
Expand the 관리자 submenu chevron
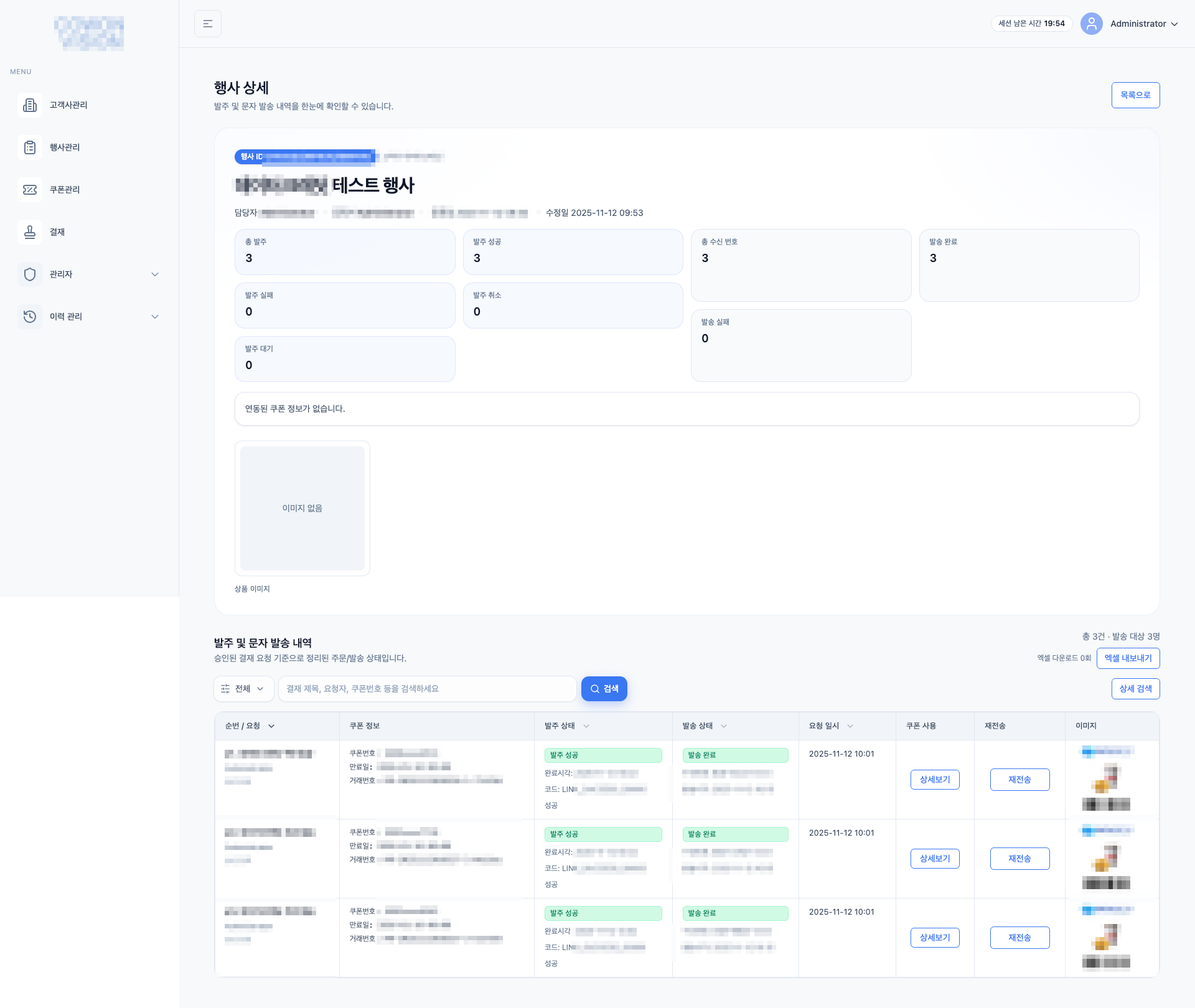[155, 274]
